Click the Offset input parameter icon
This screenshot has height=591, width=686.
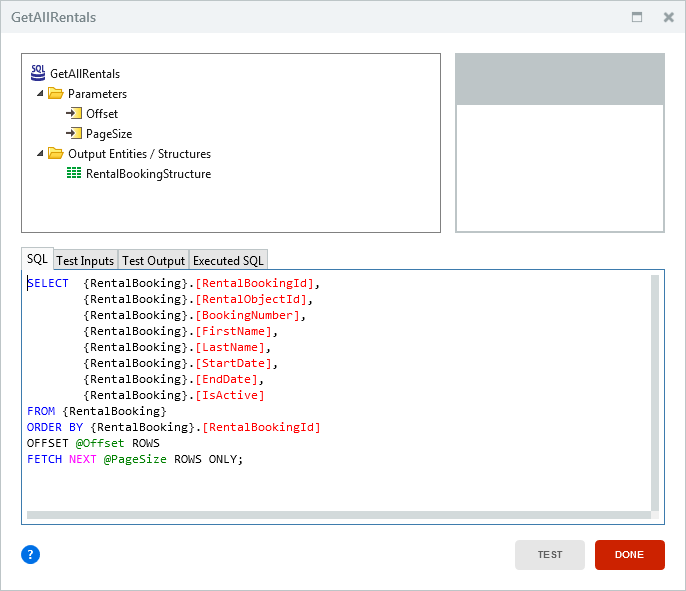pos(74,113)
